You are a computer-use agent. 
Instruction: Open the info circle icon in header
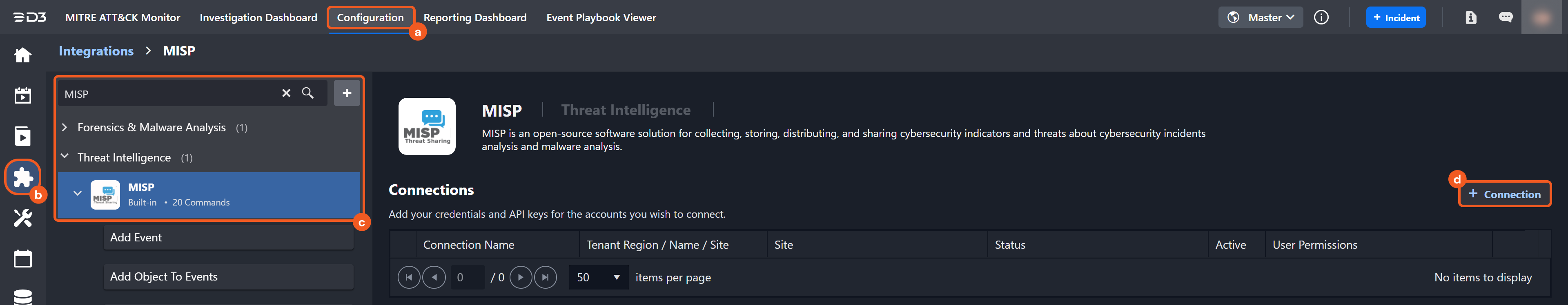[1321, 18]
